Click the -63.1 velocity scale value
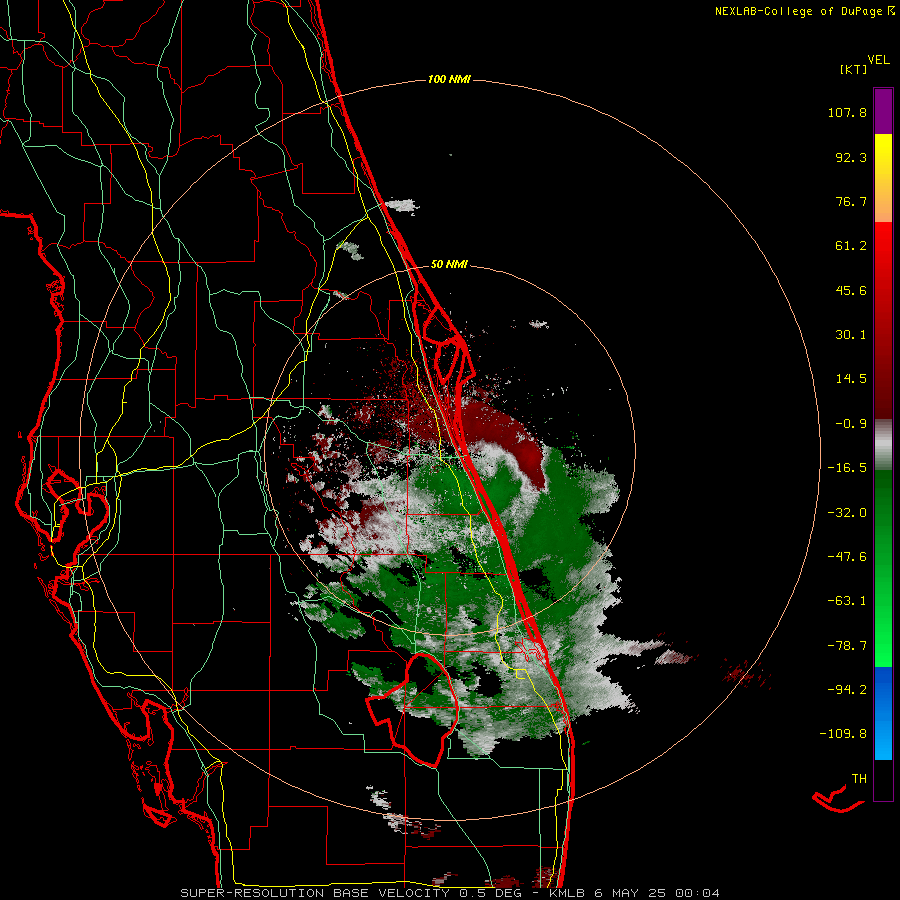Screen dimensions: 900x900 coord(847,601)
